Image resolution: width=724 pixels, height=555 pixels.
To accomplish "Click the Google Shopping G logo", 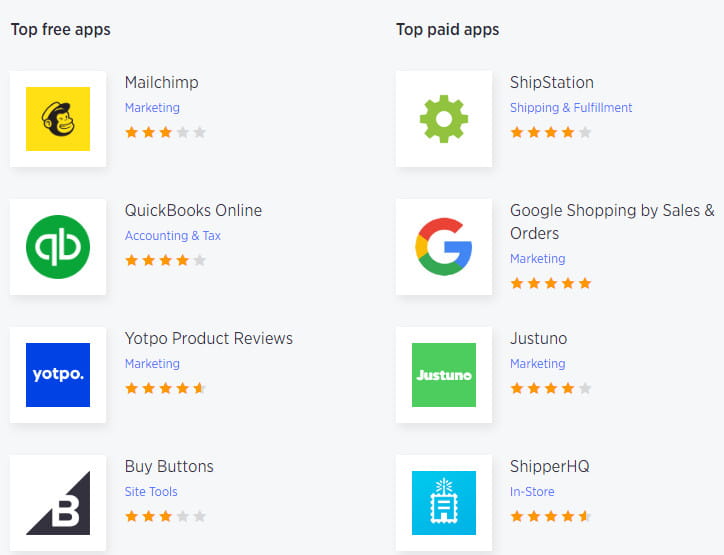I will click(x=444, y=247).
